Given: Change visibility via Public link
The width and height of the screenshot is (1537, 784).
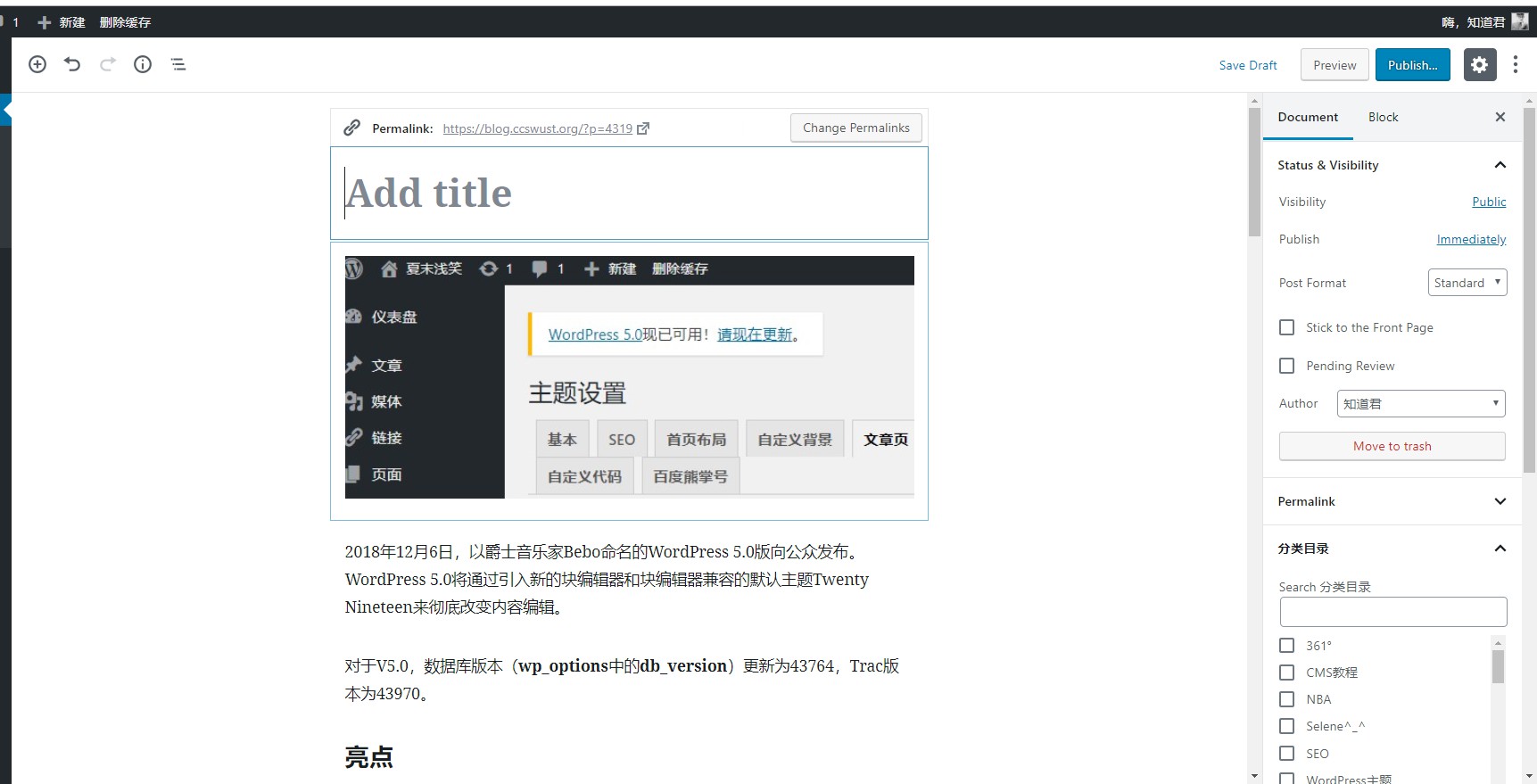Looking at the screenshot, I should pos(1489,202).
